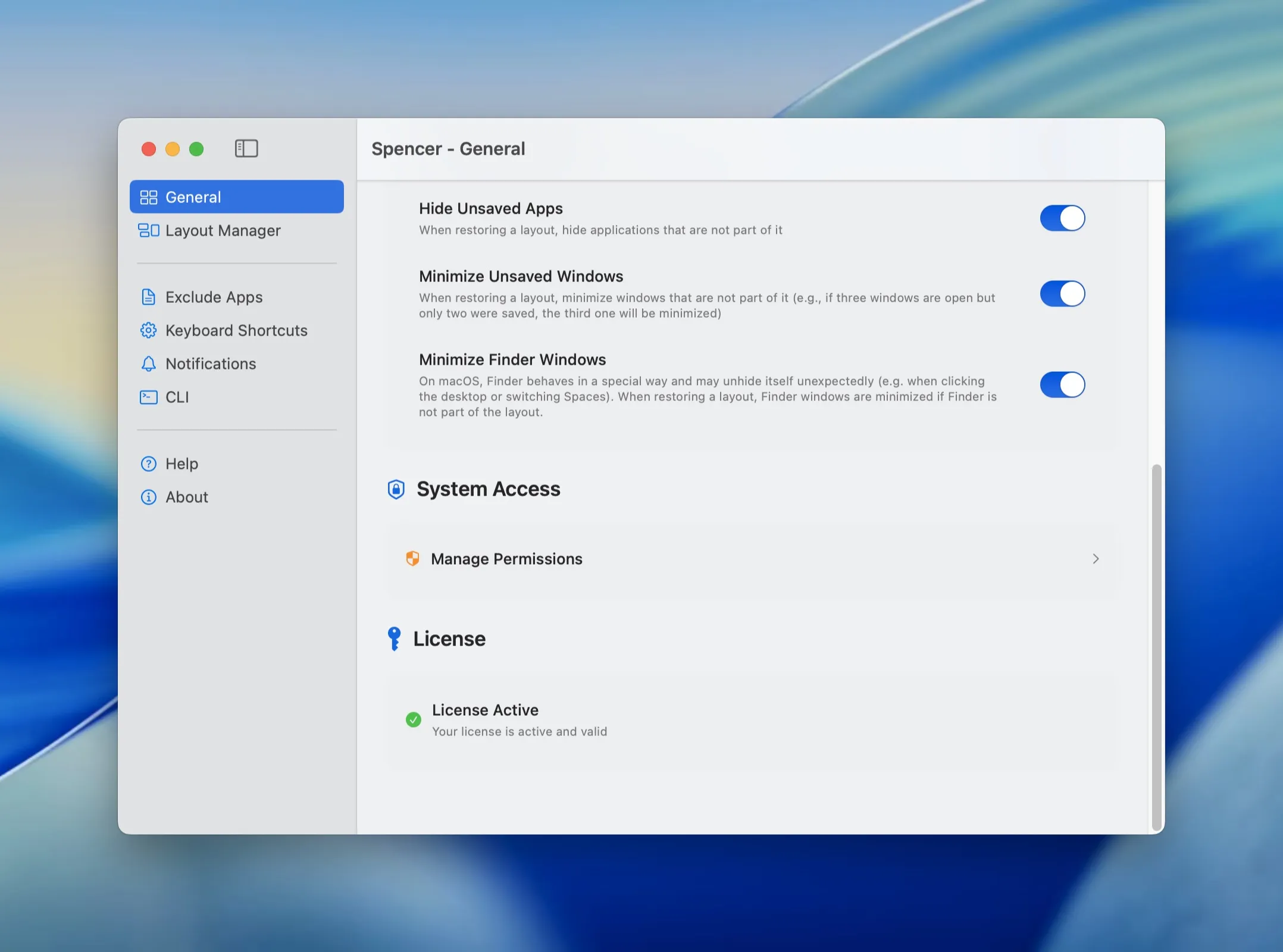The width and height of the screenshot is (1283, 952).
Task: Open the Layout Manager section
Action: (223, 230)
